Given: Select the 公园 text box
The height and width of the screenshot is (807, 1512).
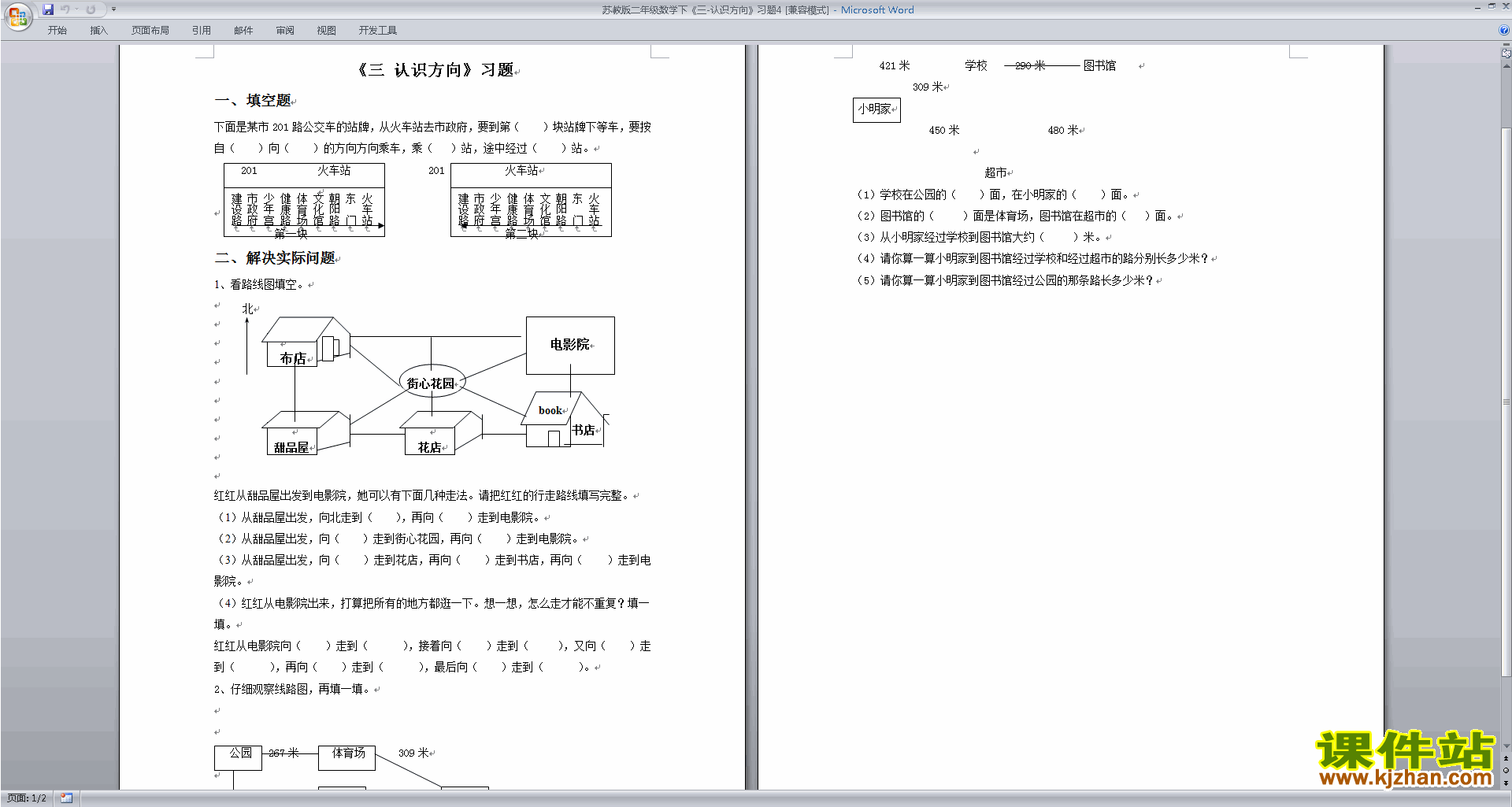Looking at the screenshot, I should coord(238,757).
